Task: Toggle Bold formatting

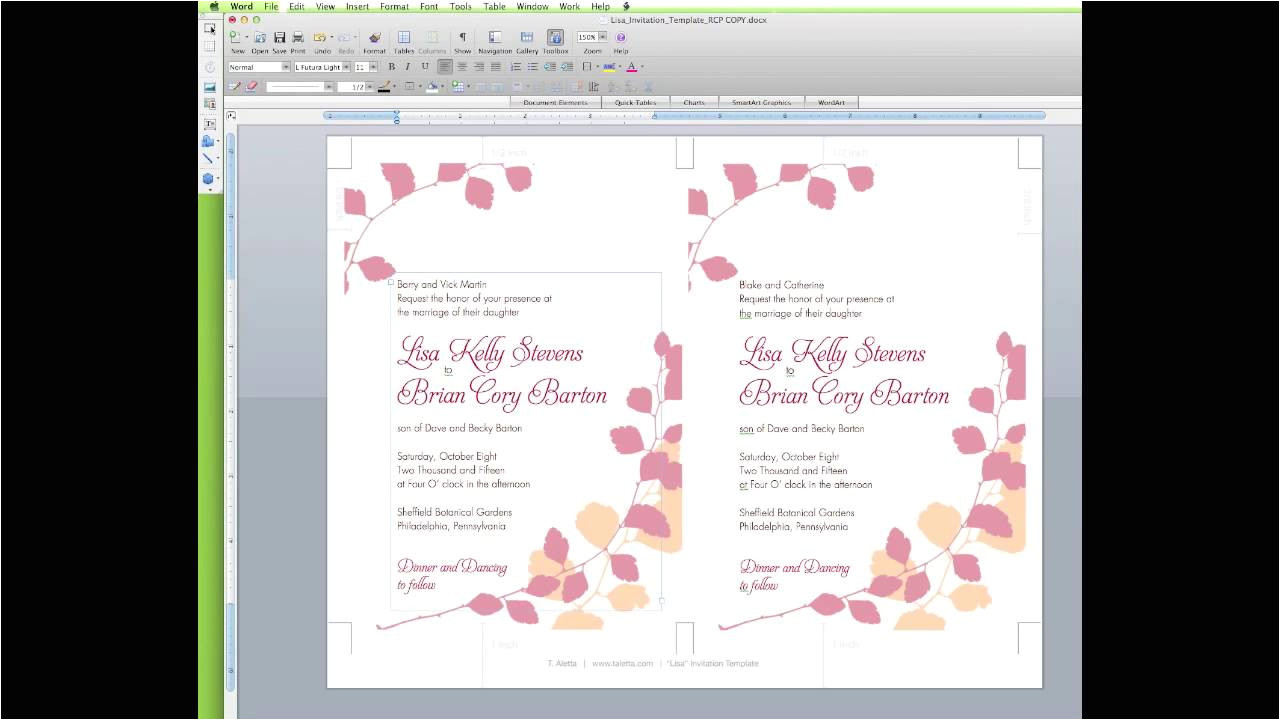Action: (x=391, y=67)
